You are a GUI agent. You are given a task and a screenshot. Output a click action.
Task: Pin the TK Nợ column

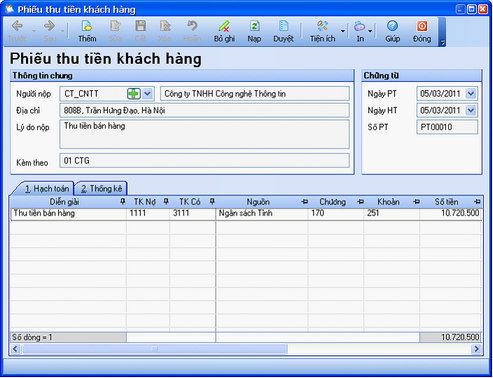166,201
